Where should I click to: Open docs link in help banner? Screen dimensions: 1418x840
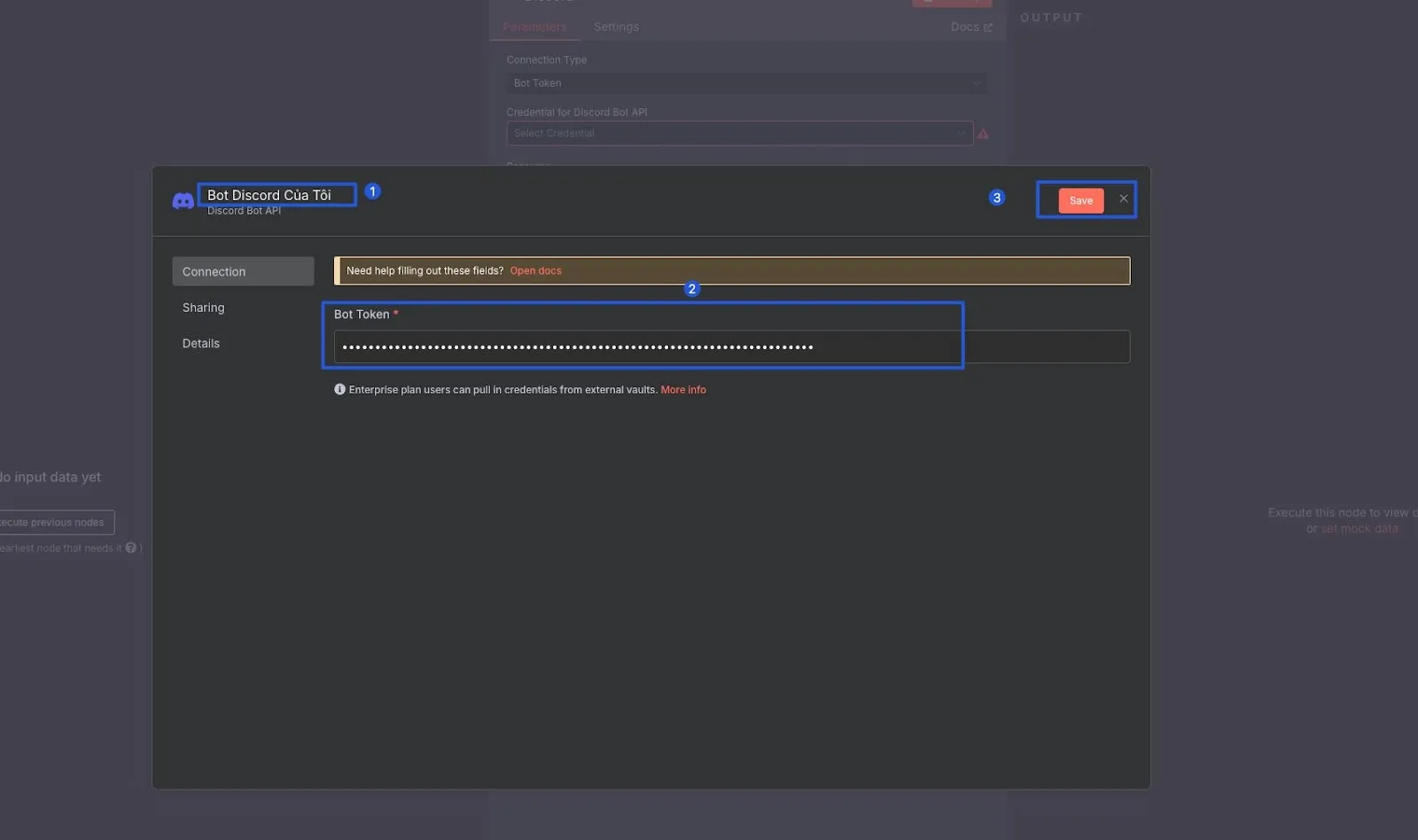coord(535,270)
